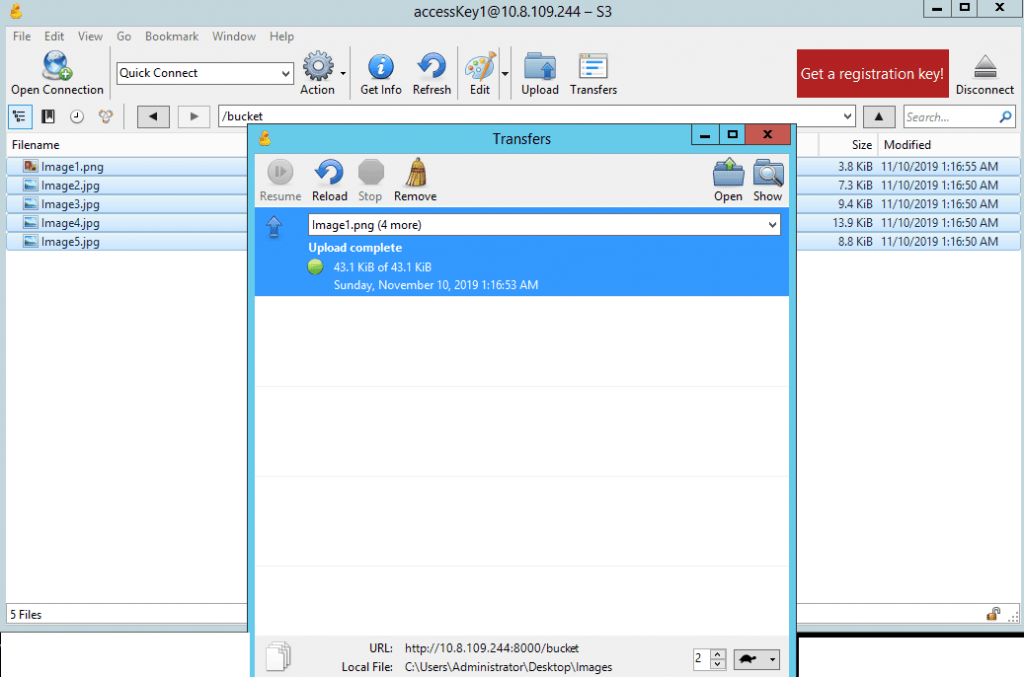The image size is (1024, 677).
Task: Navigate up to the parent folder
Action: [x=878, y=117]
